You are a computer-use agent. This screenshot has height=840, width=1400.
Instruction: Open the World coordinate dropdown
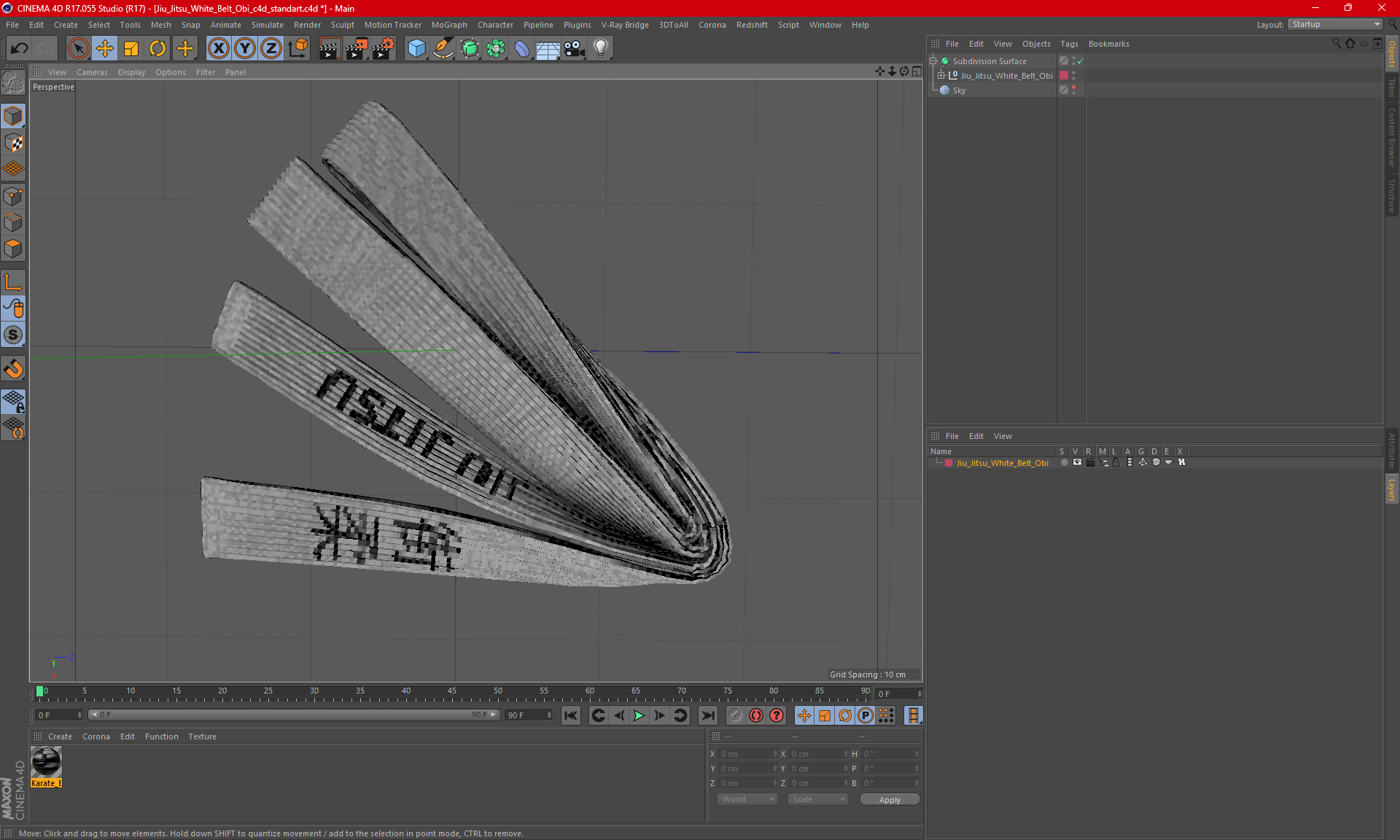point(747,799)
